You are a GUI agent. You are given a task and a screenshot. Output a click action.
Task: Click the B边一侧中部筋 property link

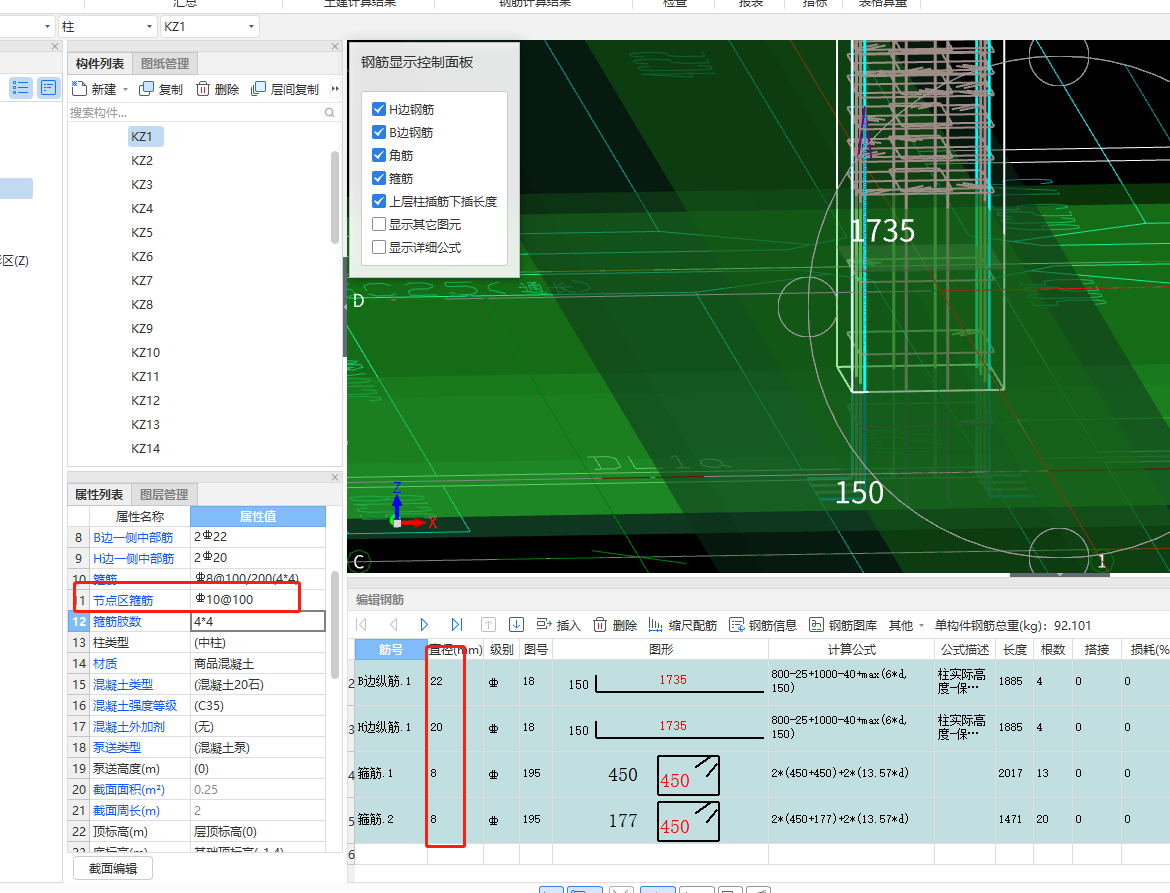pos(133,537)
